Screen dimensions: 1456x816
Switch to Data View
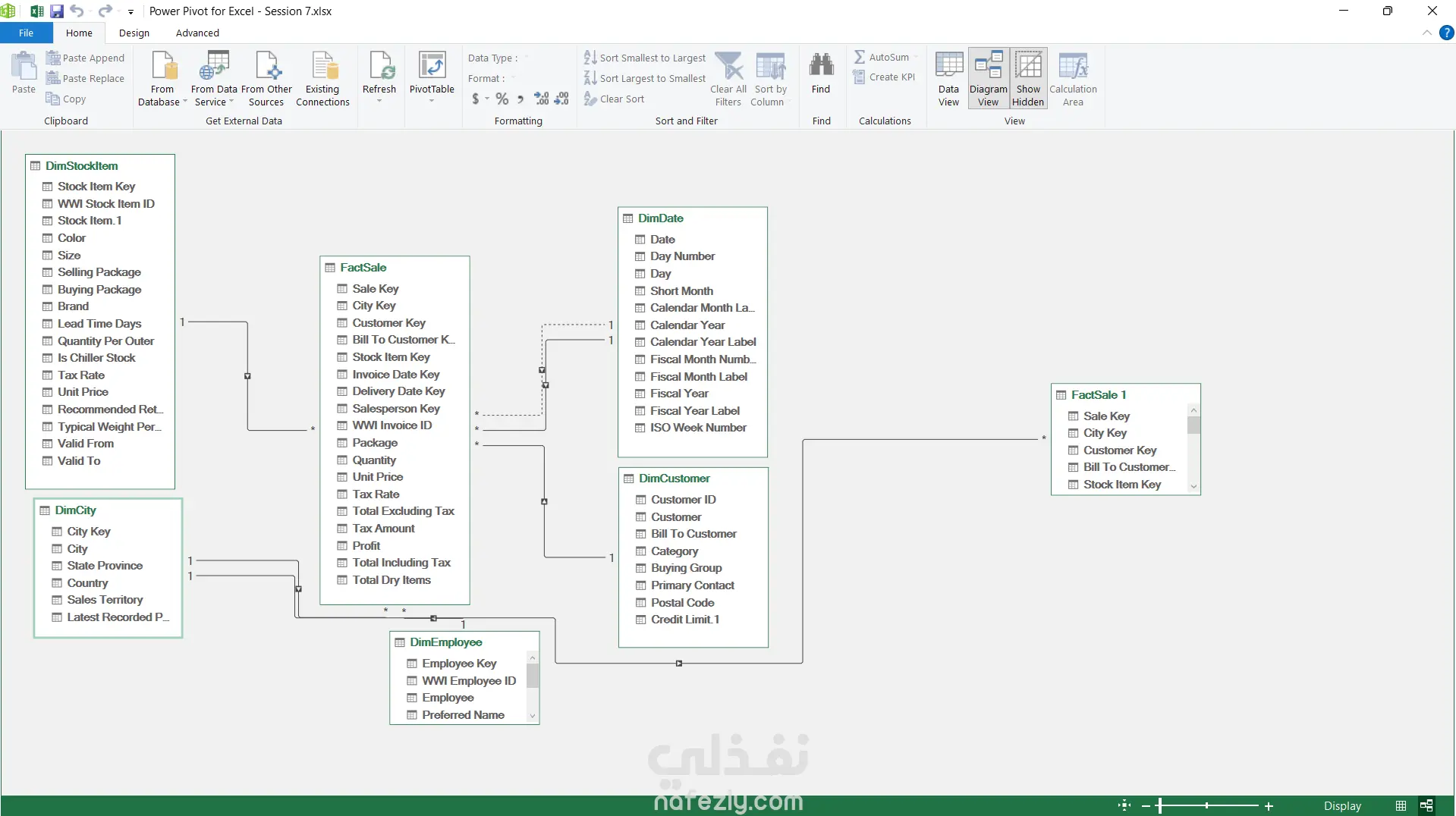tap(948, 78)
